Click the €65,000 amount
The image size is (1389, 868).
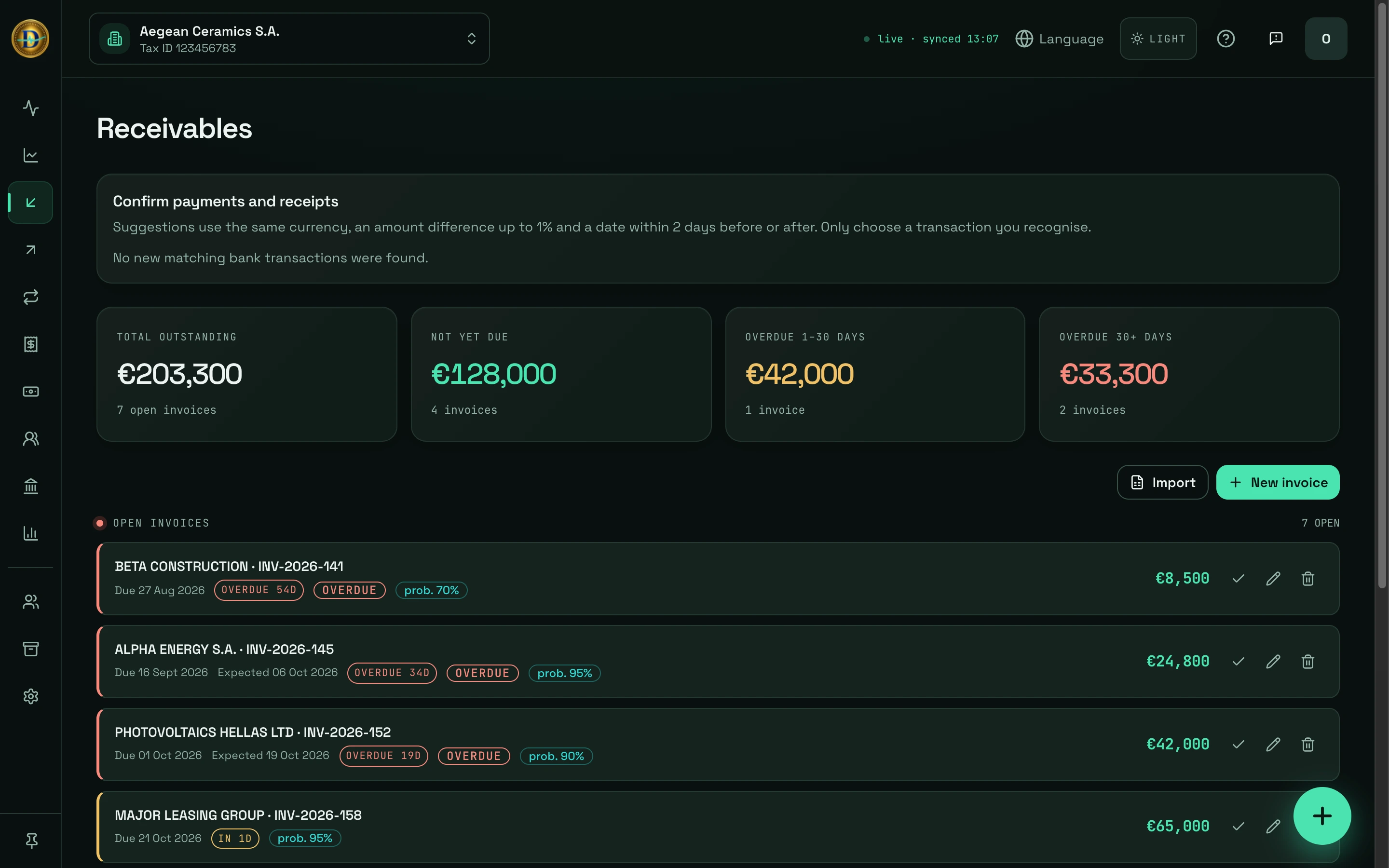[x=1178, y=826]
